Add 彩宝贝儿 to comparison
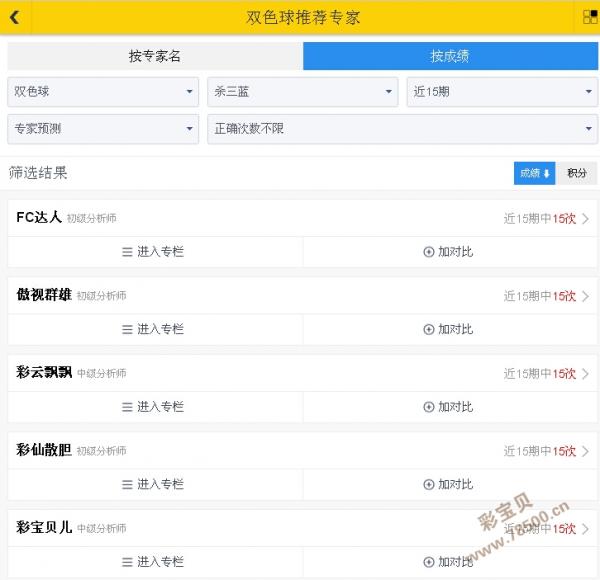 click(x=450, y=562)
